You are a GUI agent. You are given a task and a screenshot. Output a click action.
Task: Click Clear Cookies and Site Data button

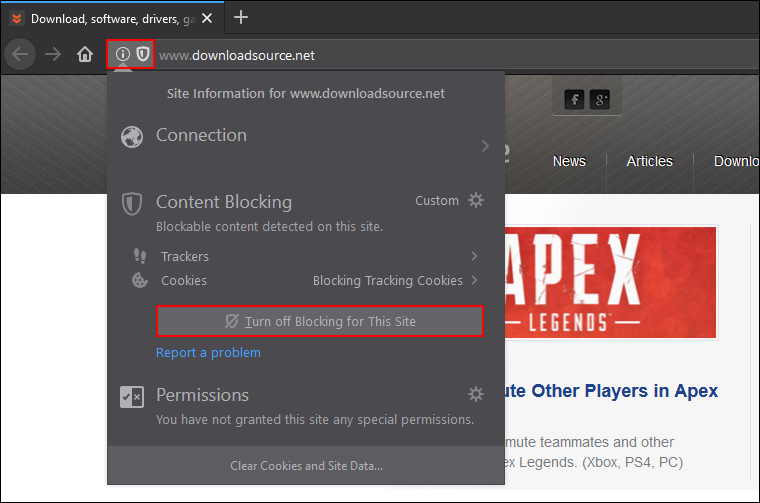[x=306, y=466]
